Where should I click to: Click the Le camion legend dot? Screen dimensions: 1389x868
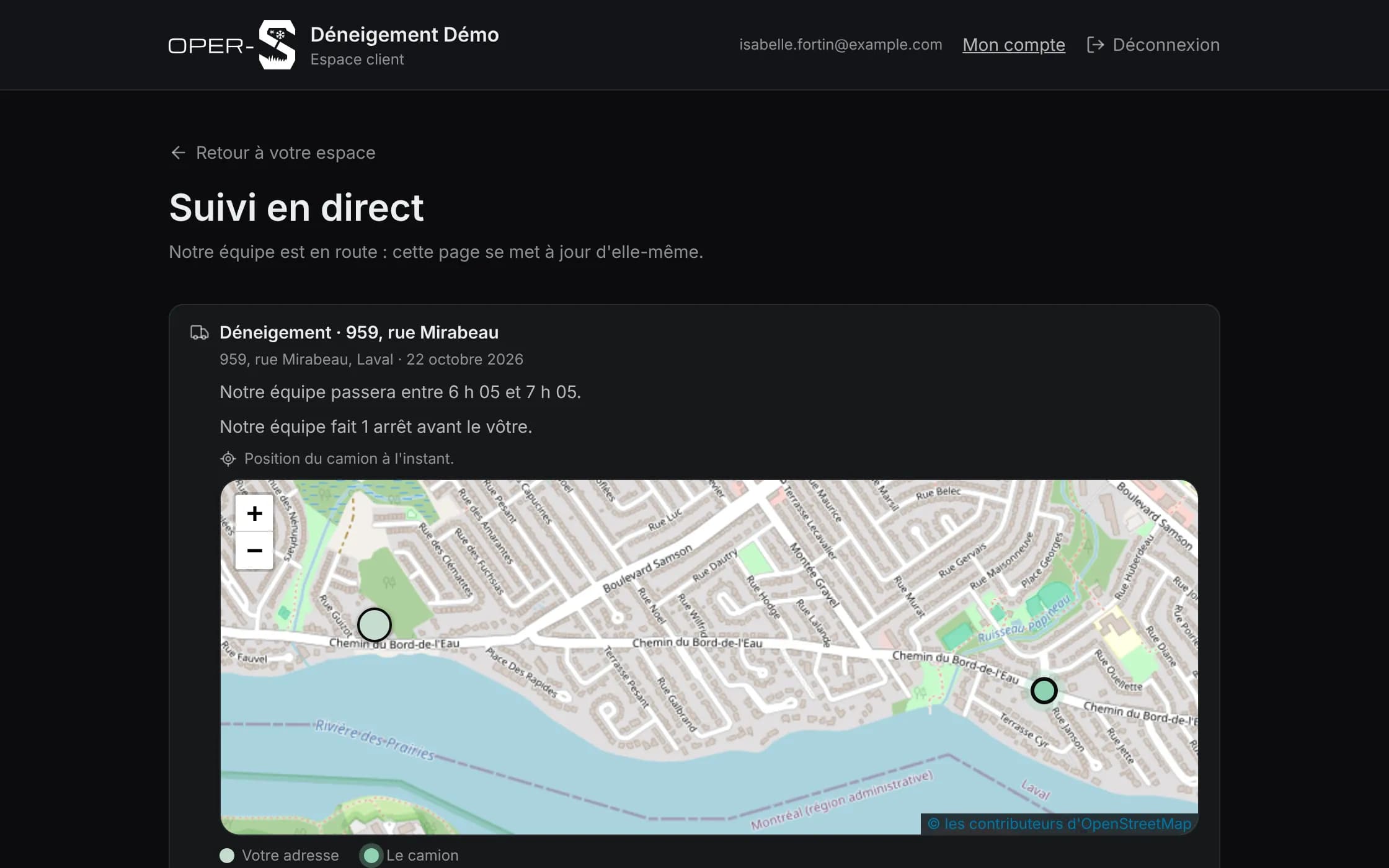click(371, 856)
